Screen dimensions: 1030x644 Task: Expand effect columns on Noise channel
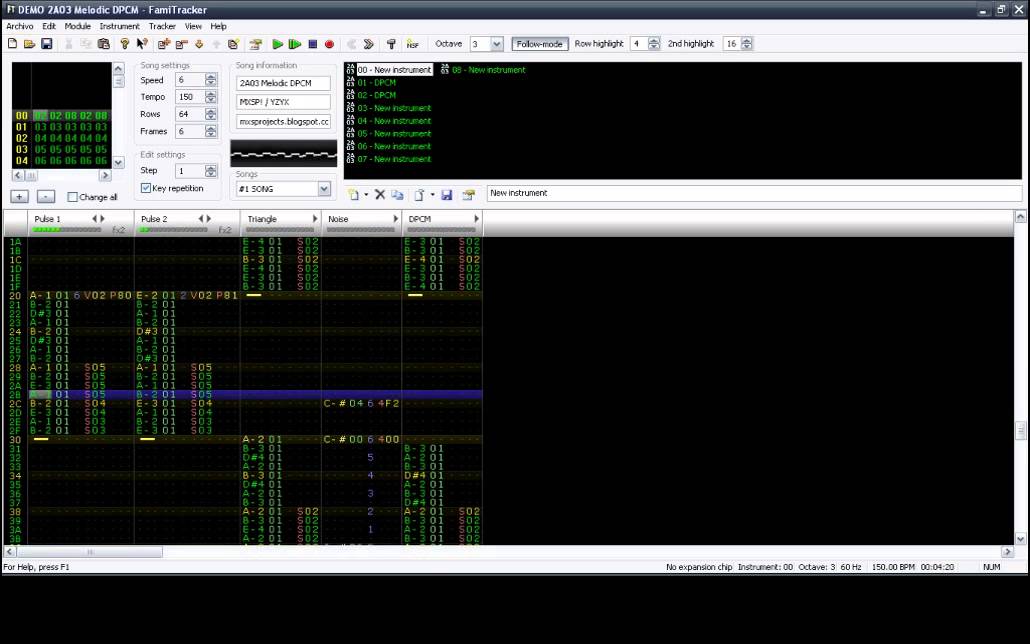point(395,219)
